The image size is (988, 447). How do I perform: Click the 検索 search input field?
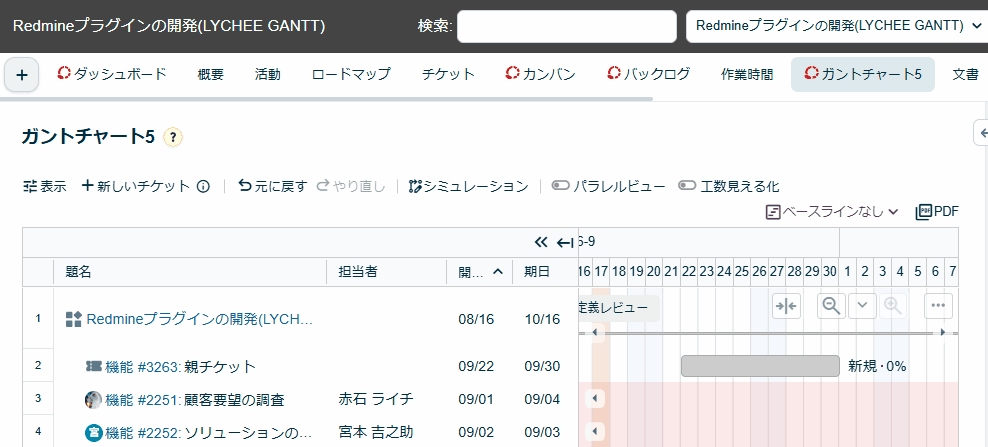click(566, 26)
